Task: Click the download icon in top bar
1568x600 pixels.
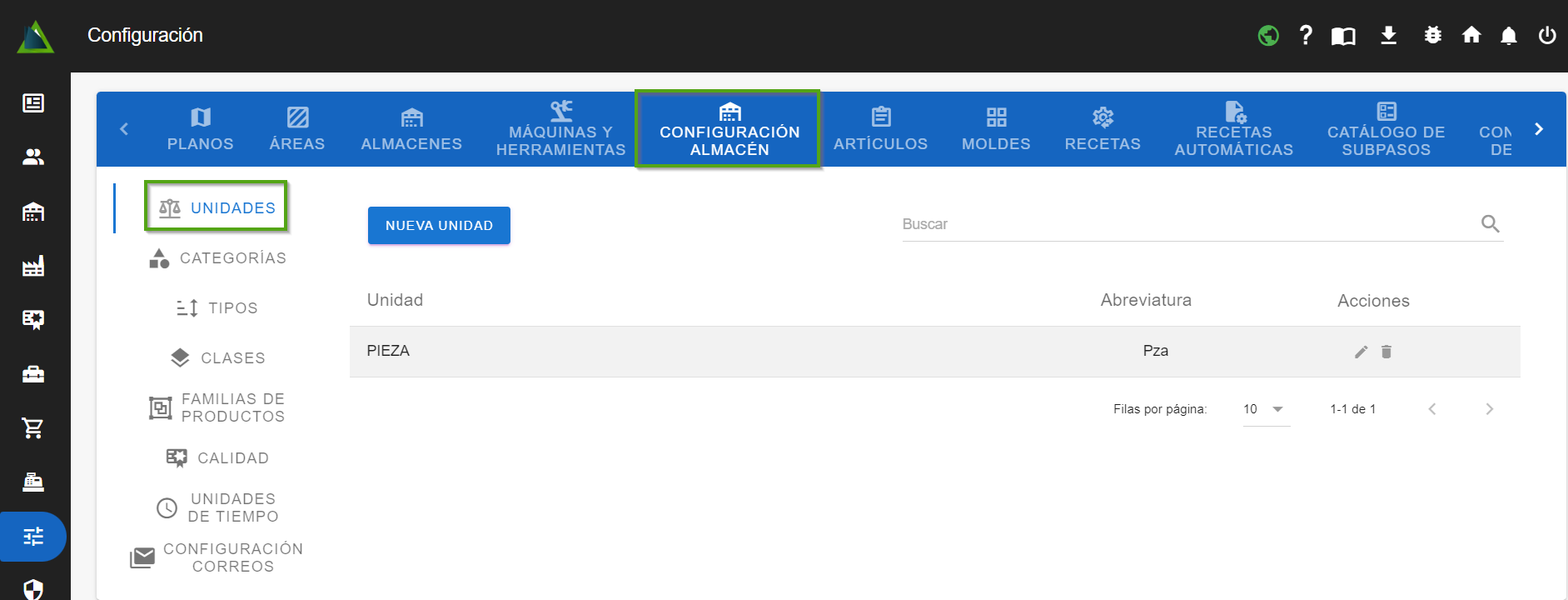Action: click(x=1388, y=35)
